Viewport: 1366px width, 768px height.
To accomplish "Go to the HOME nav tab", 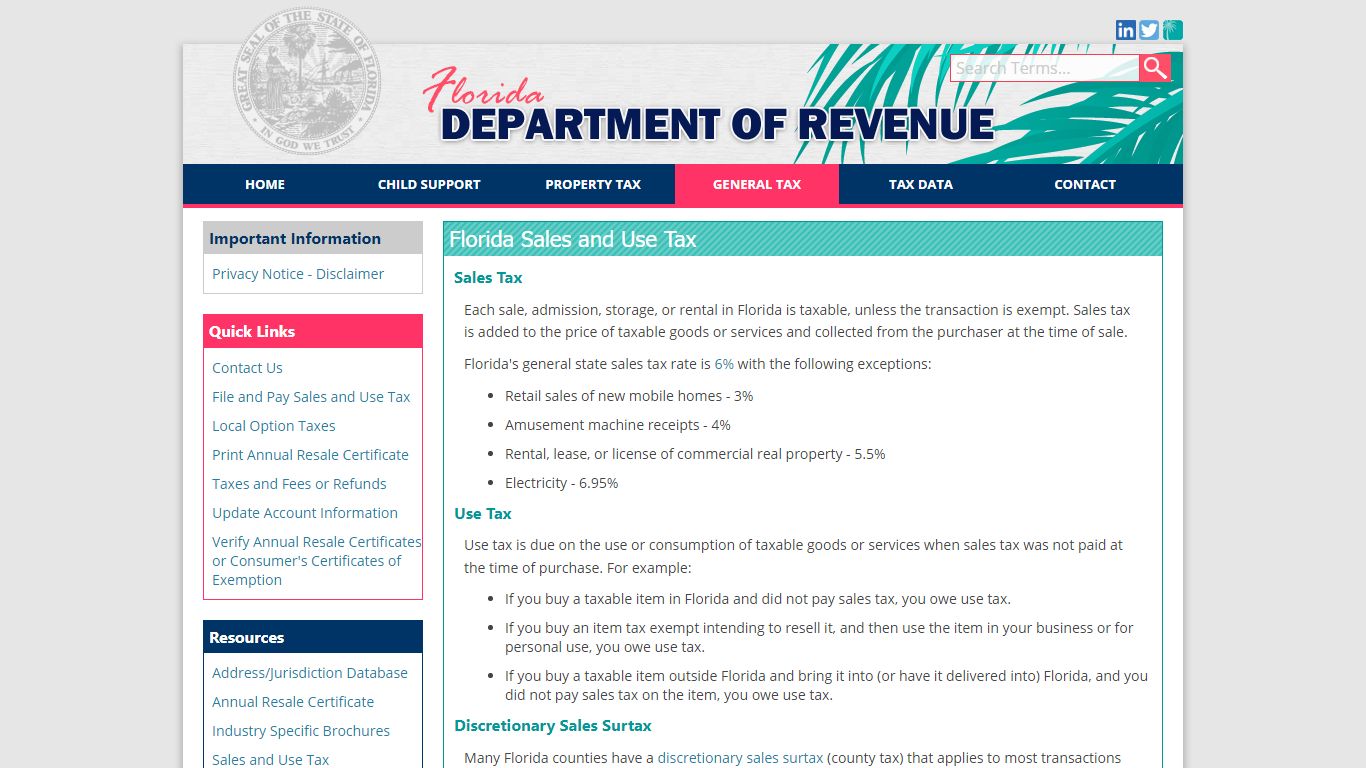I will point(265,184).
